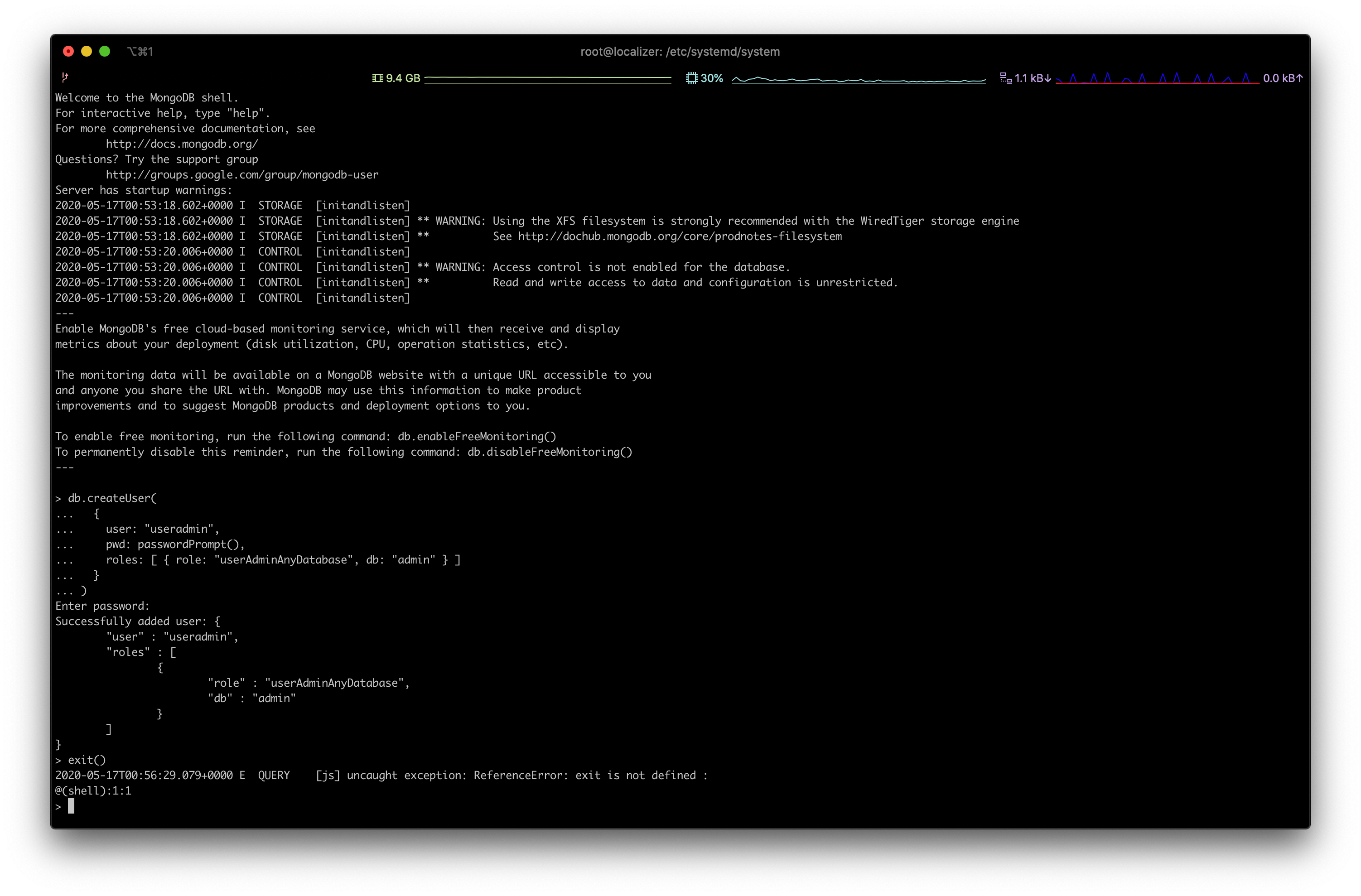Click 'Successfully added user: {' line
The width and height of the screenshot is (1361, 896).
(137, 621)
